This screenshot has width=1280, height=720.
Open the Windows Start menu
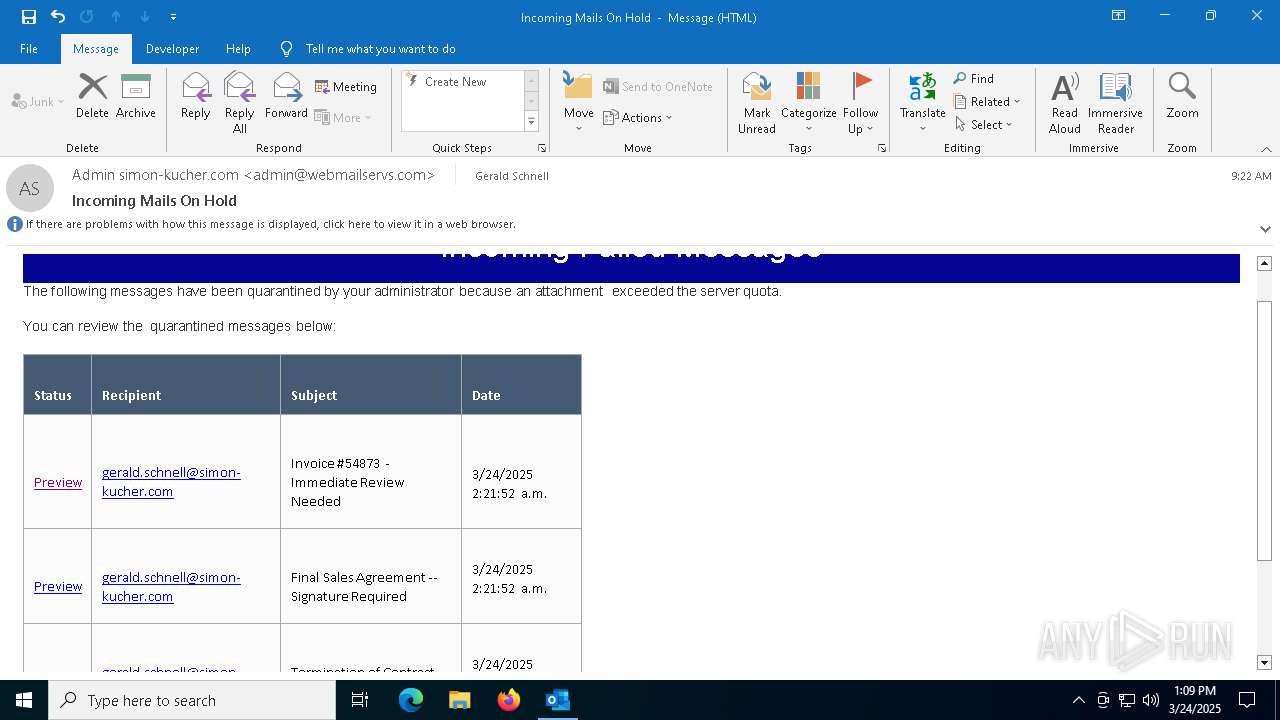click(24, 700)
